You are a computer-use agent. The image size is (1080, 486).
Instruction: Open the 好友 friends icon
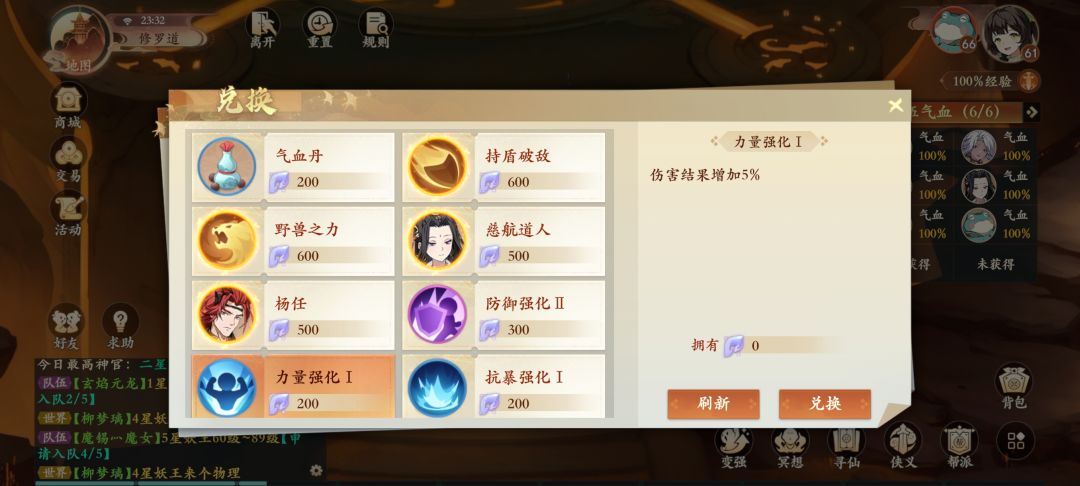67,326
